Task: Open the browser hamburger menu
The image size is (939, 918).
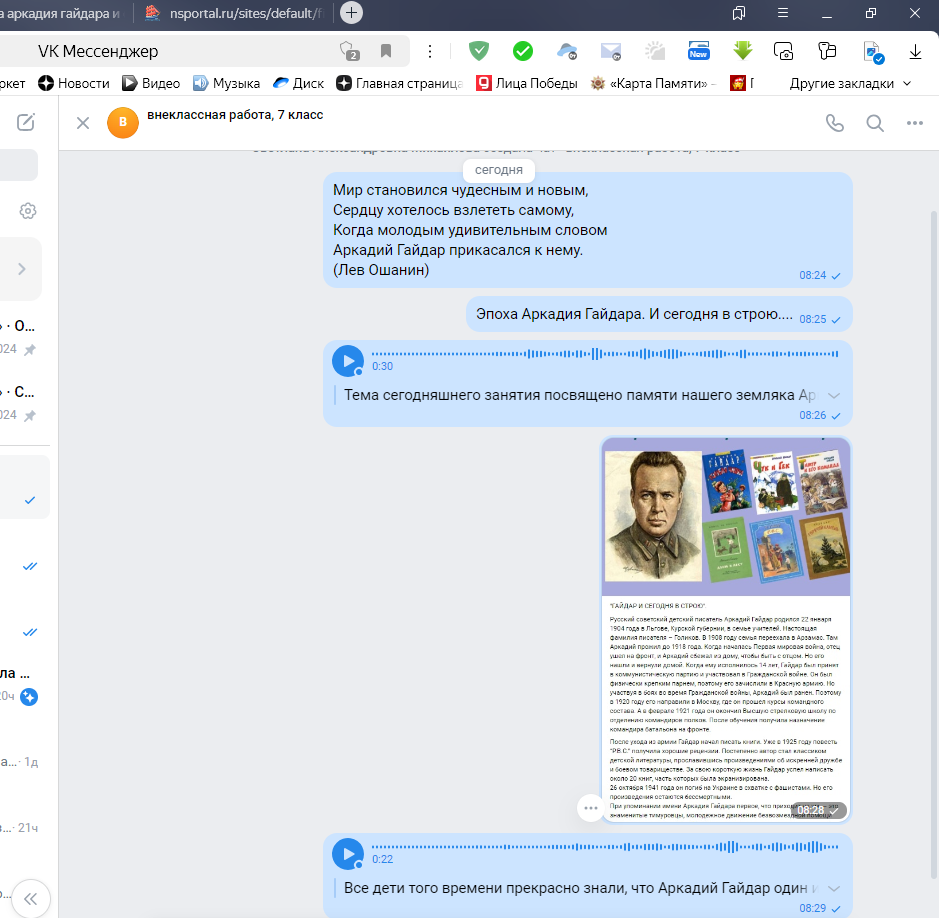Action: tap(783, 13)
